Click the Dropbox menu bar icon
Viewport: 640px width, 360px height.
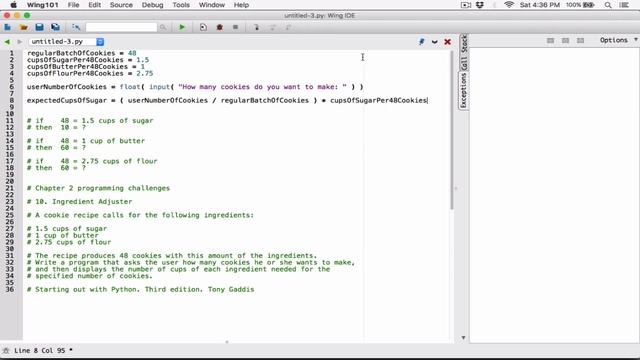point(480,5)
